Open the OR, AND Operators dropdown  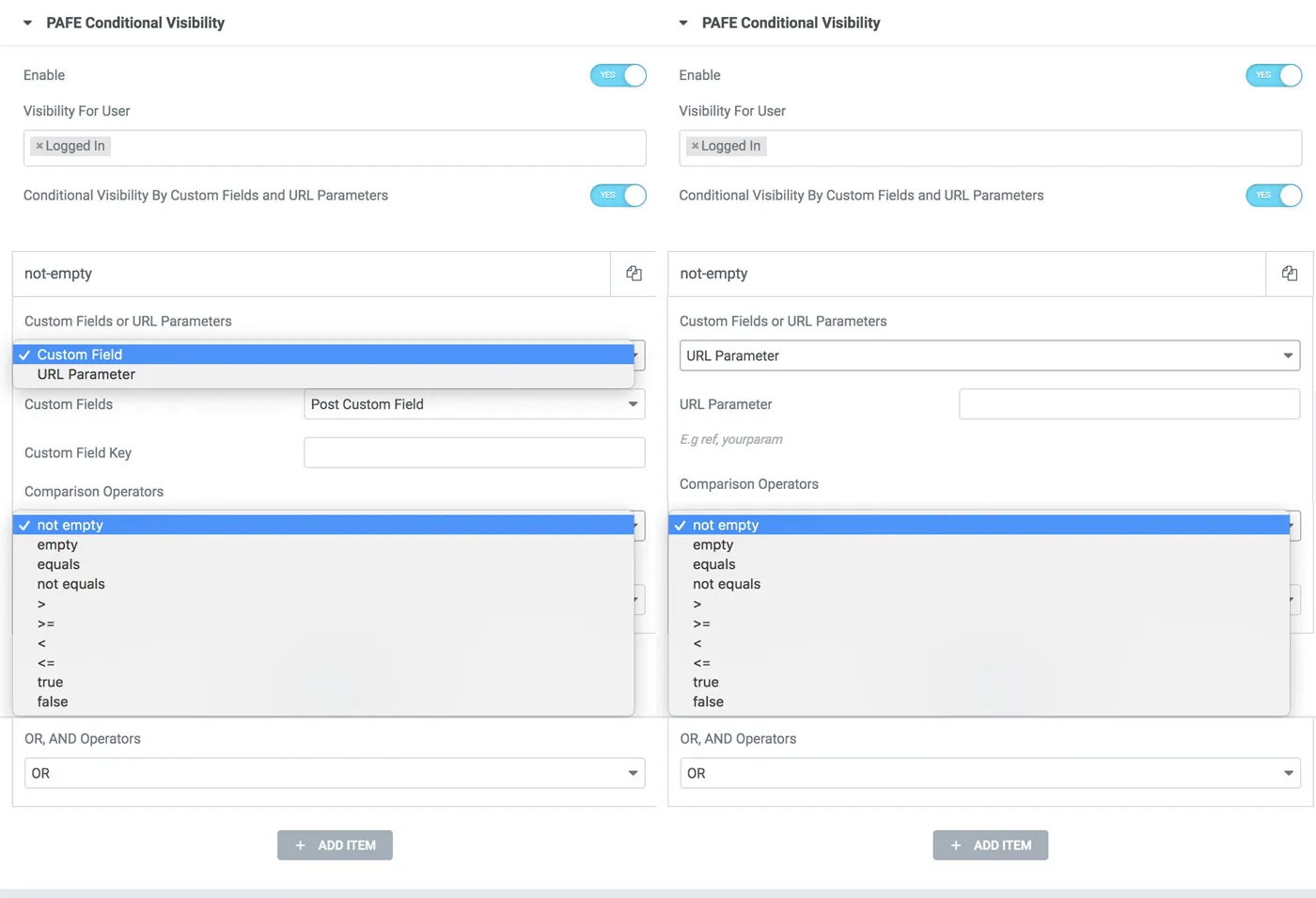[334, 773]
